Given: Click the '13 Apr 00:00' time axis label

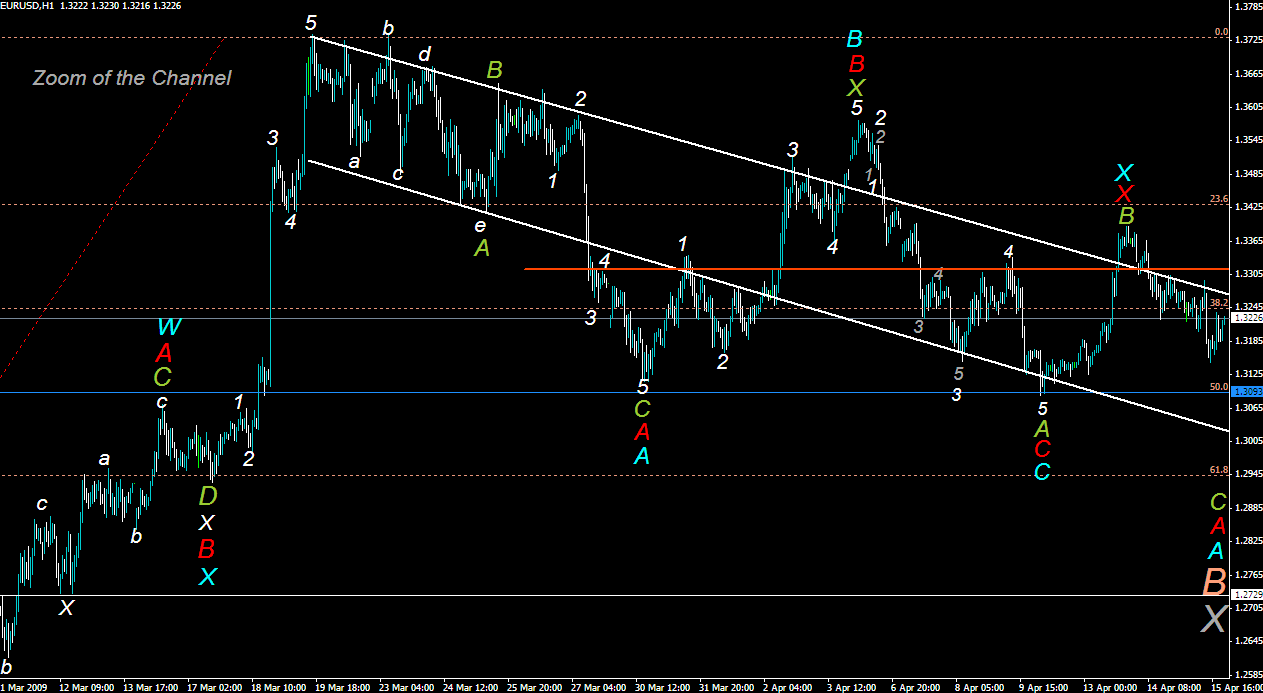Looking at the screenshot, I should pyautogui.click(x=1110, y=687).
